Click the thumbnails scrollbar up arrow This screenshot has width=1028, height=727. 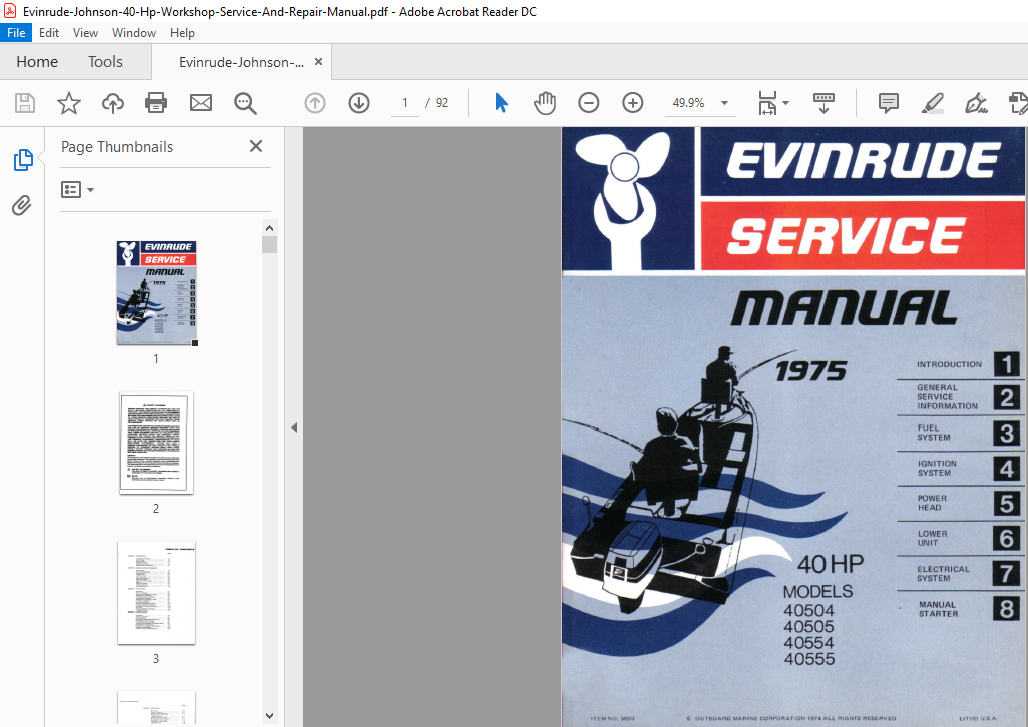click(x=269, y=228)
